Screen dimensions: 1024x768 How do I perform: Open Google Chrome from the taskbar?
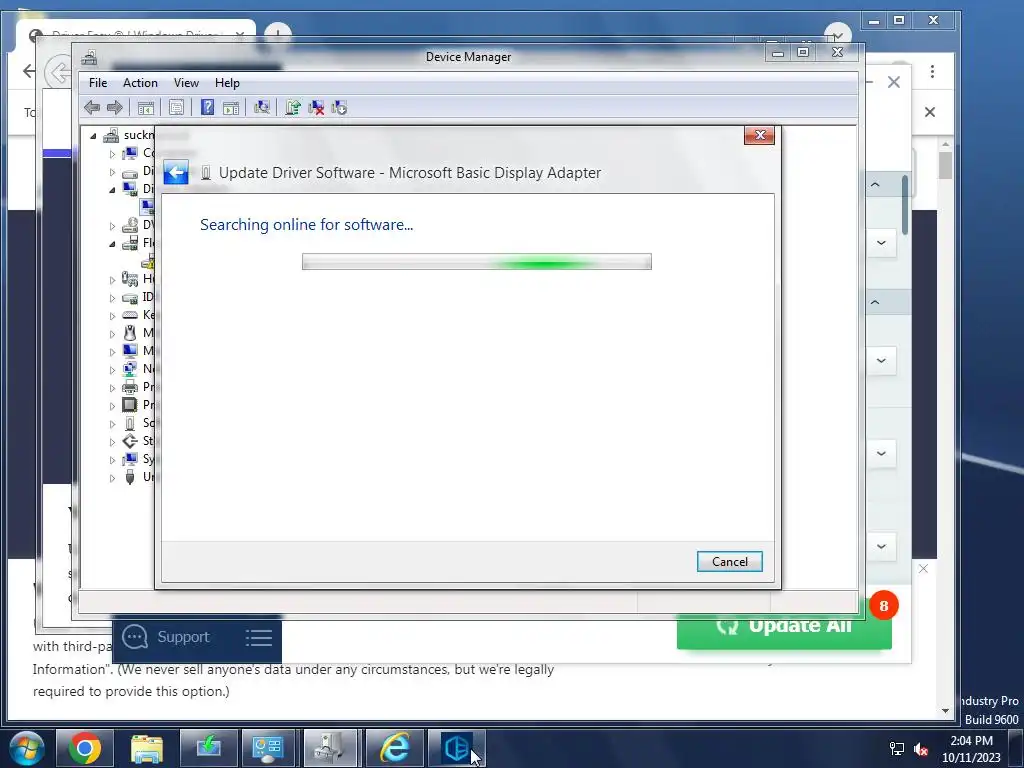coord(85,748)
